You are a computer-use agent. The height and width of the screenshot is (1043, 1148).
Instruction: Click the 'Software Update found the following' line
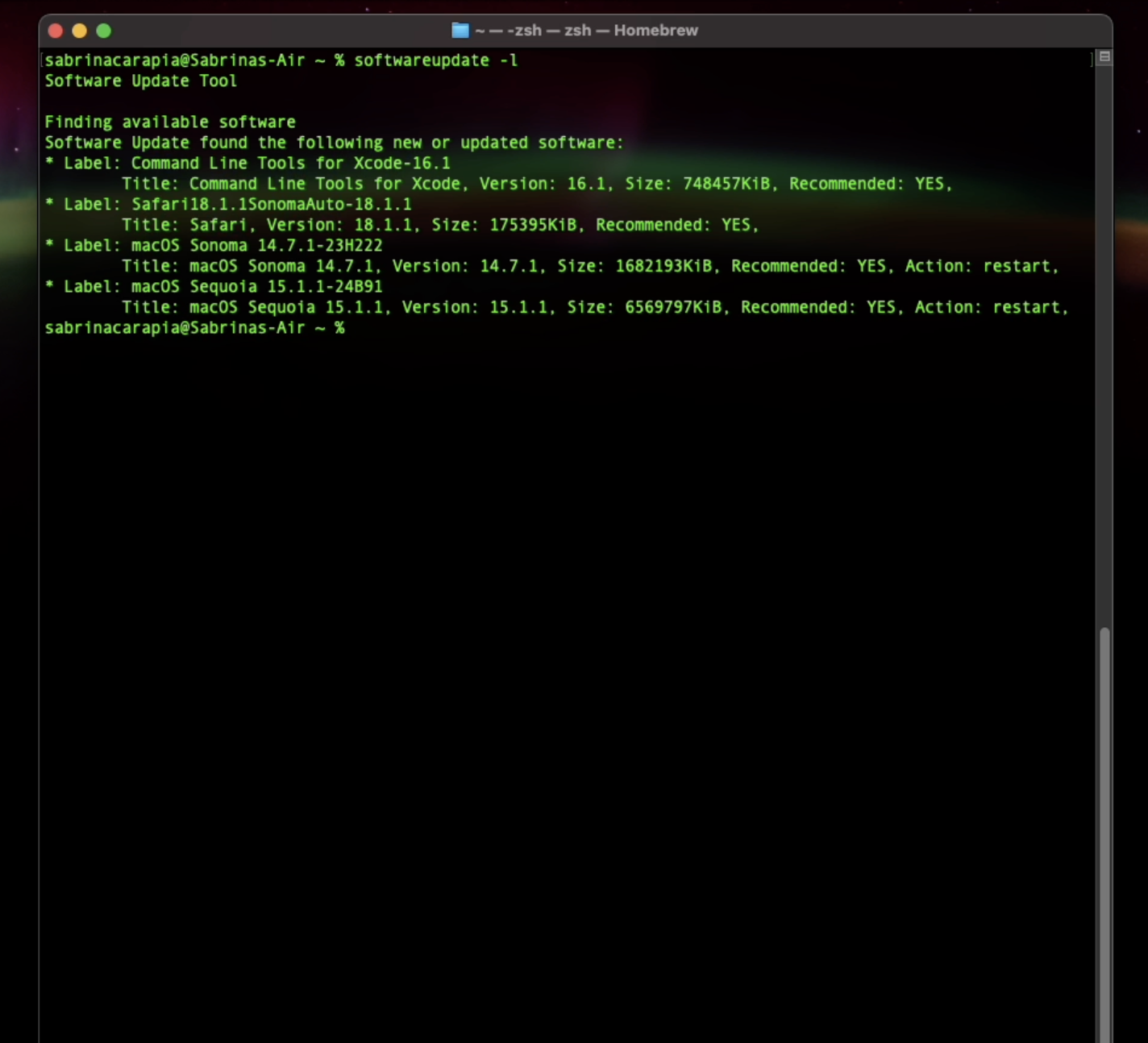pos(334,143)
